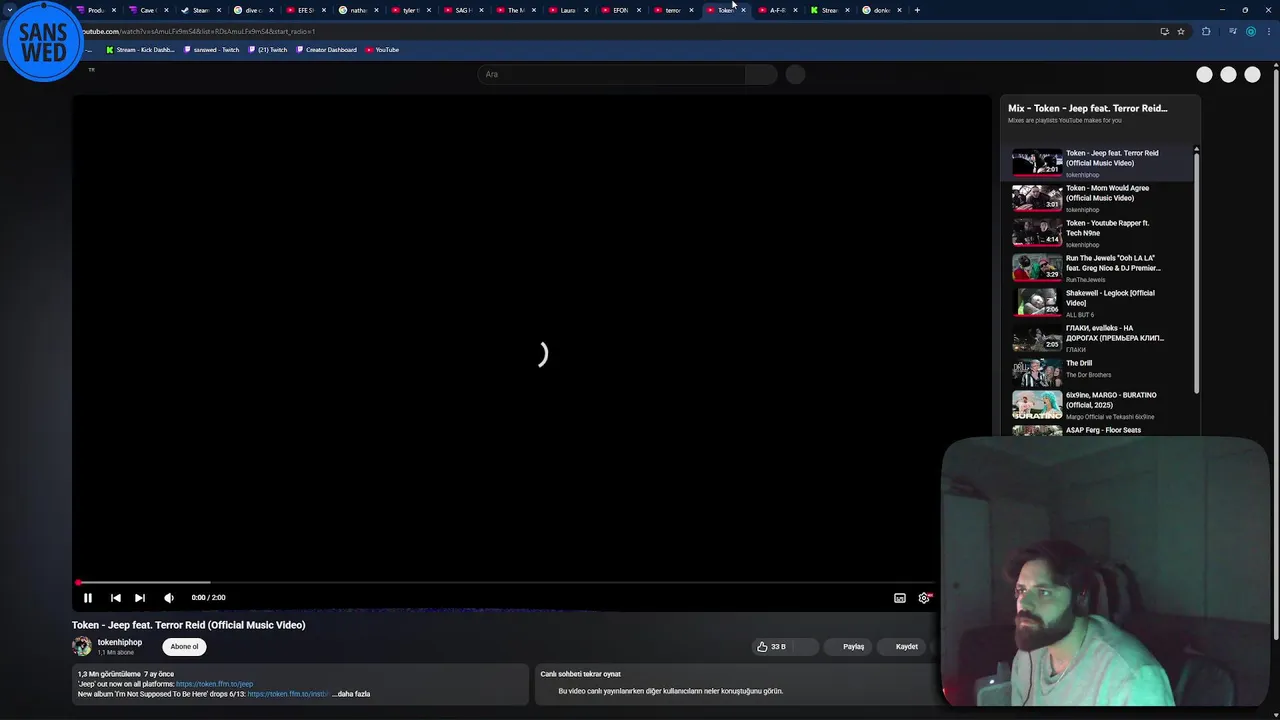Open Token - Jeep thumbnail in mix list

point(1037,162)
